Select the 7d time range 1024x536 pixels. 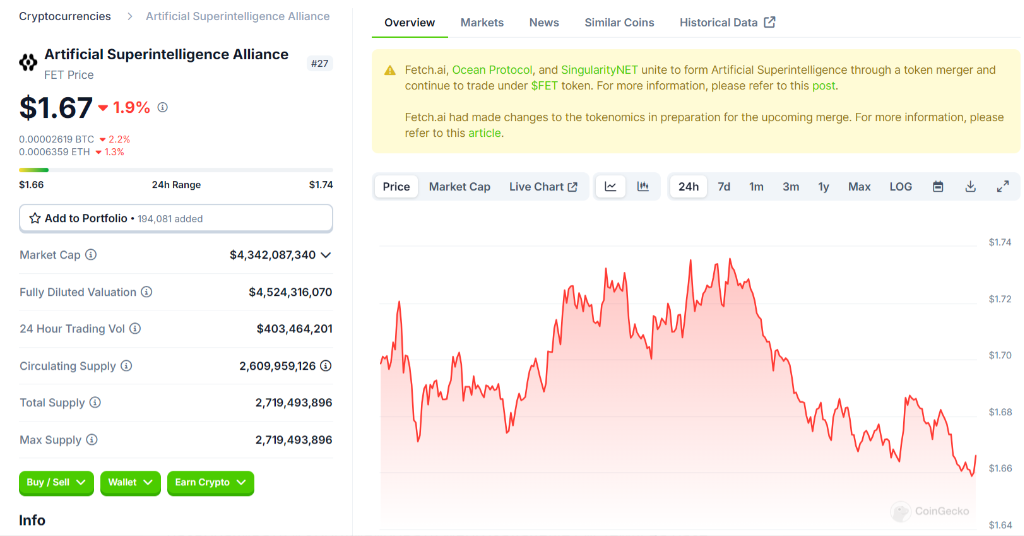[724, 187]
